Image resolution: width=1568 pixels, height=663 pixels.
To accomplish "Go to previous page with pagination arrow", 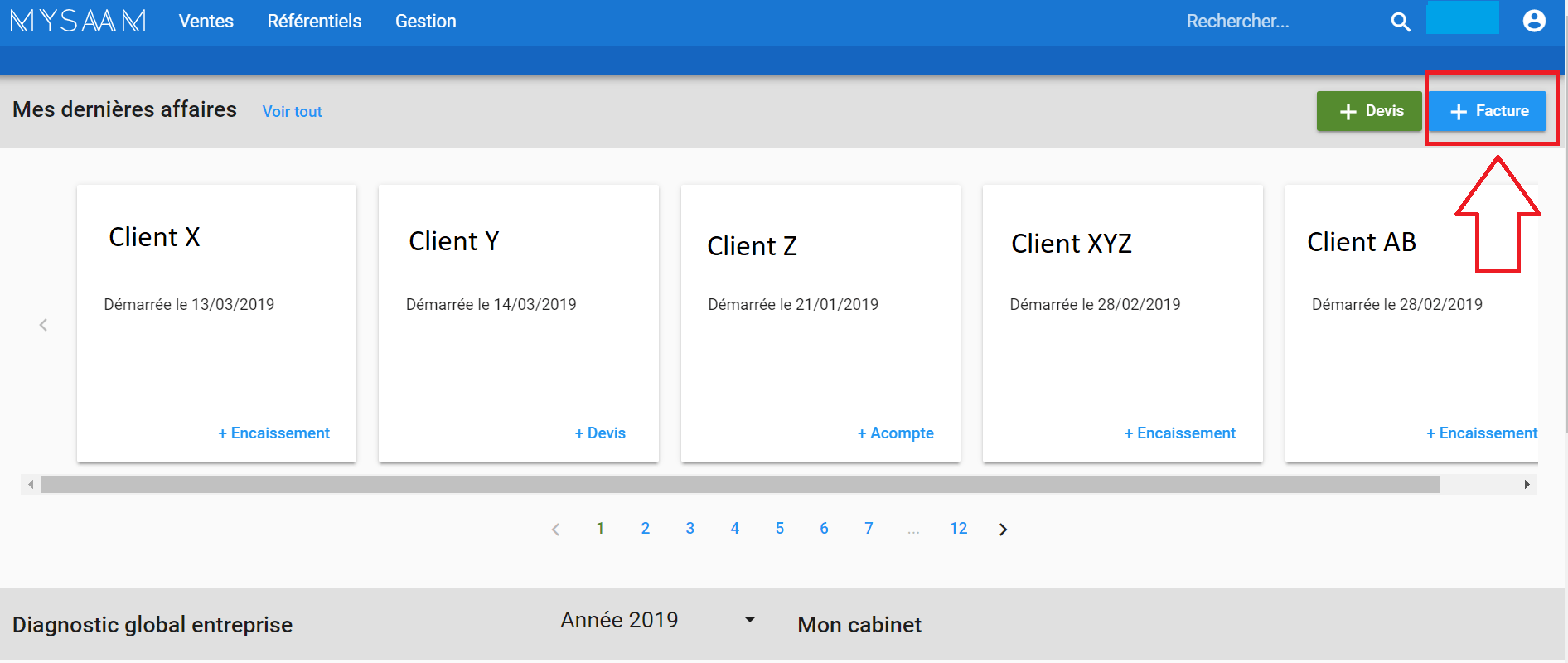I will (x=555, y=529).
